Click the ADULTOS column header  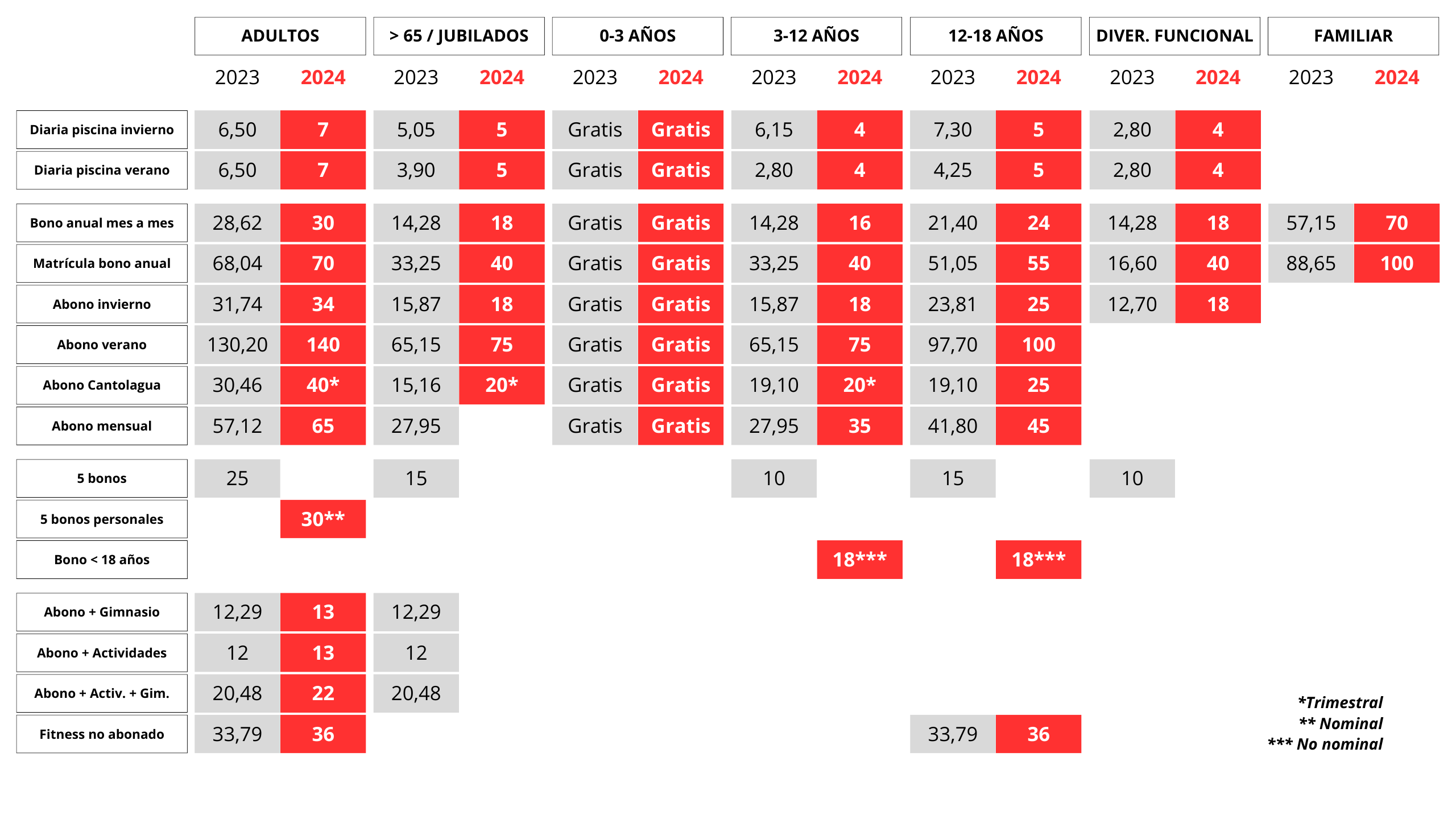pyautogui.click(x=280, y=36)
